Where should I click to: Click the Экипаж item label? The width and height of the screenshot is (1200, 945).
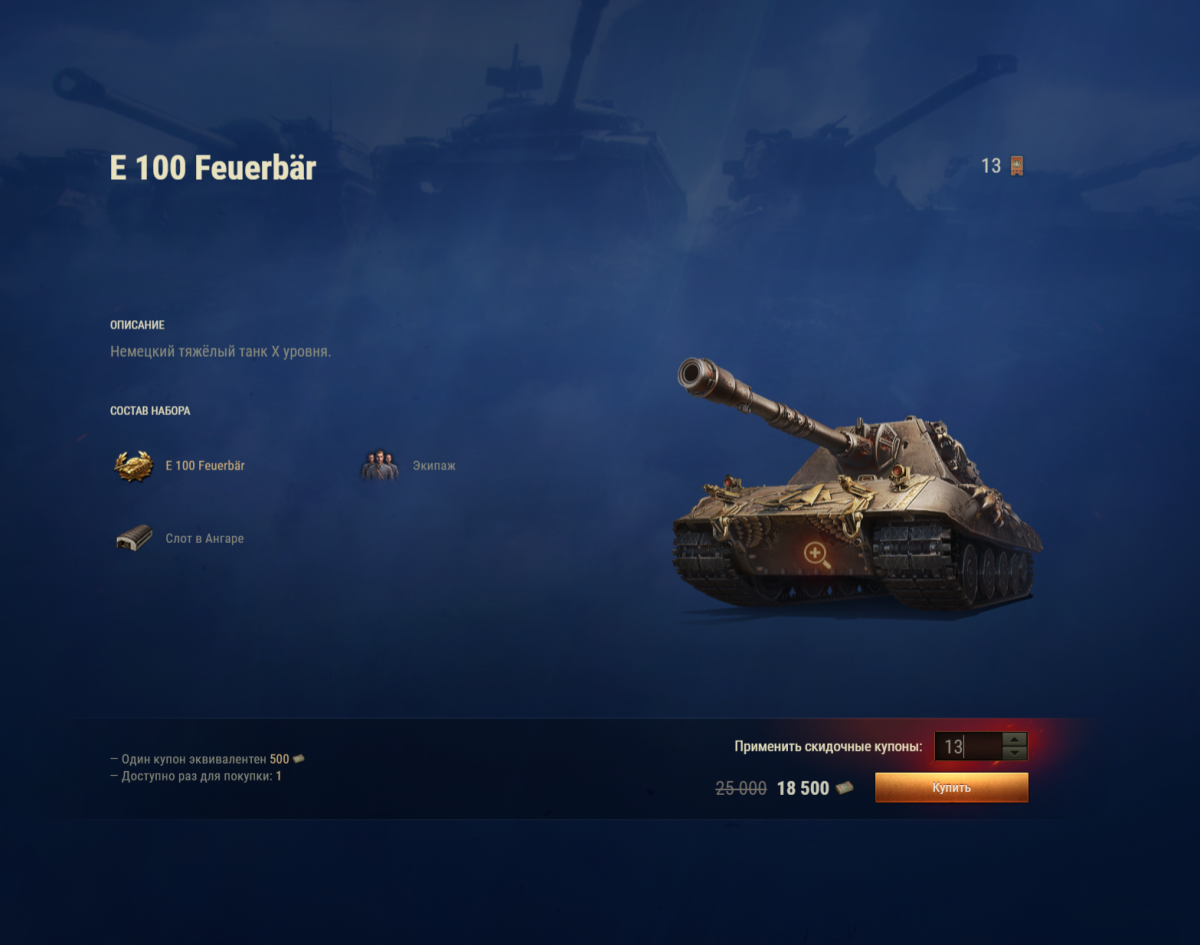pos(434,466)
